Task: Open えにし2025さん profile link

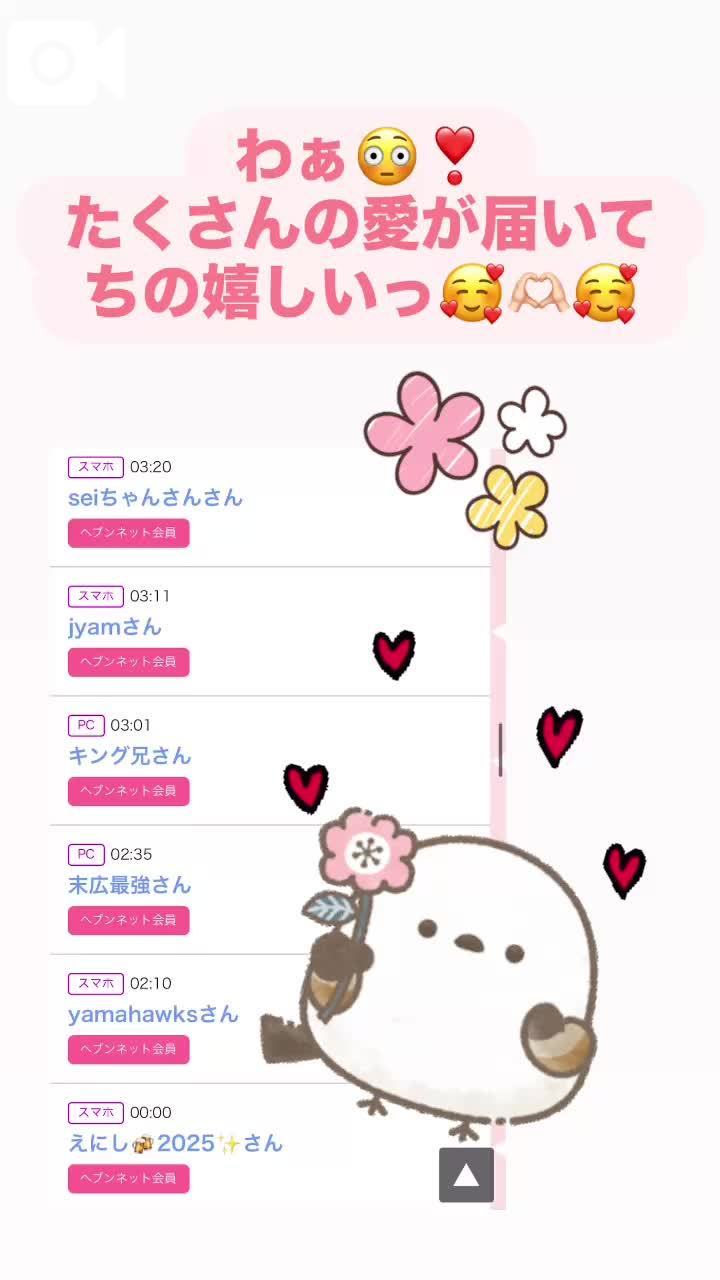Action: click(x=175, y=1143)
